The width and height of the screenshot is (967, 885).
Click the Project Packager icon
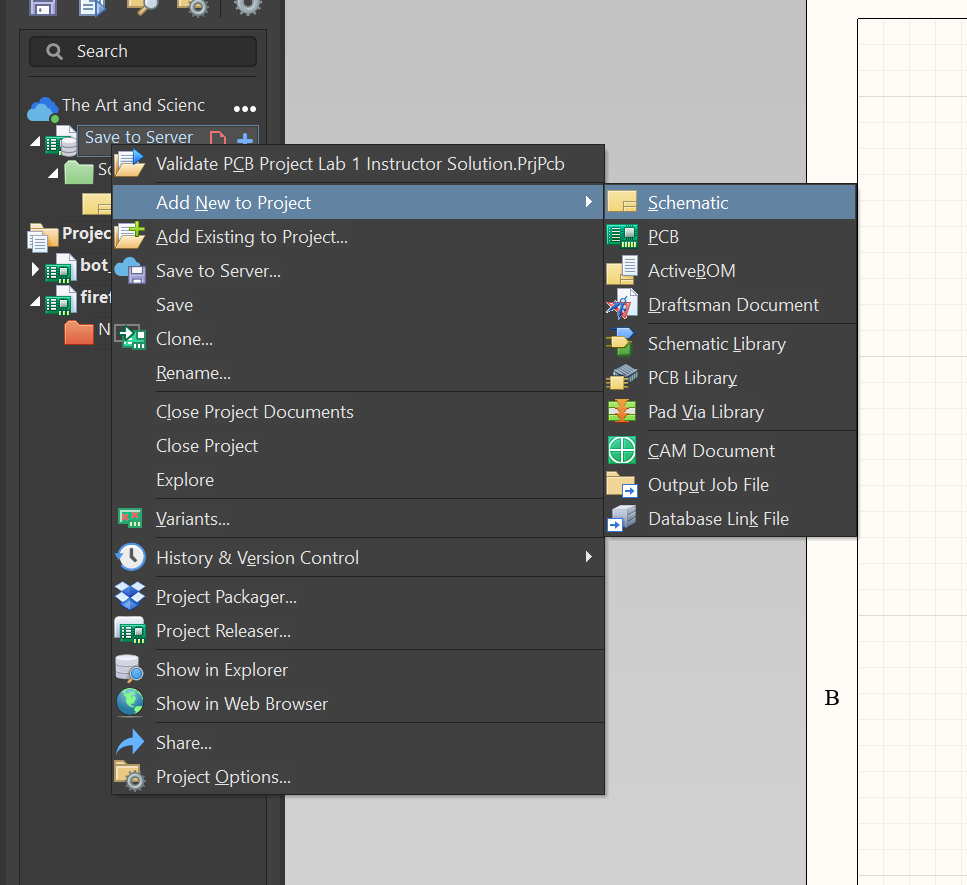pos(130,596)
